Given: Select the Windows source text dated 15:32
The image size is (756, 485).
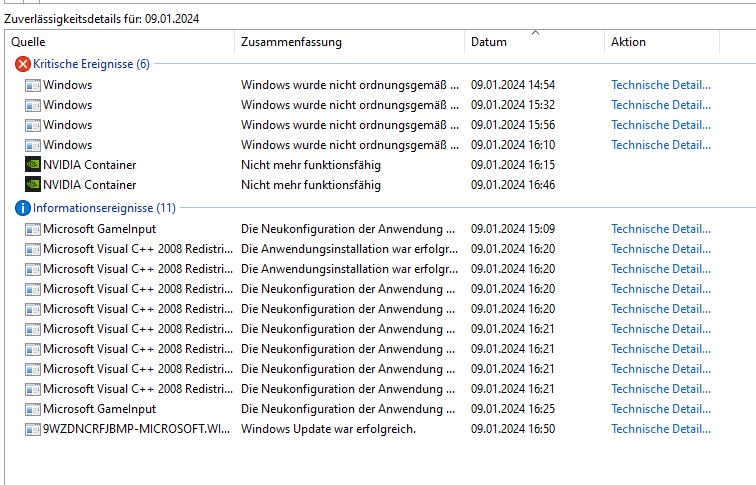Looking at the screenshot, I should (x=68, y=105).
